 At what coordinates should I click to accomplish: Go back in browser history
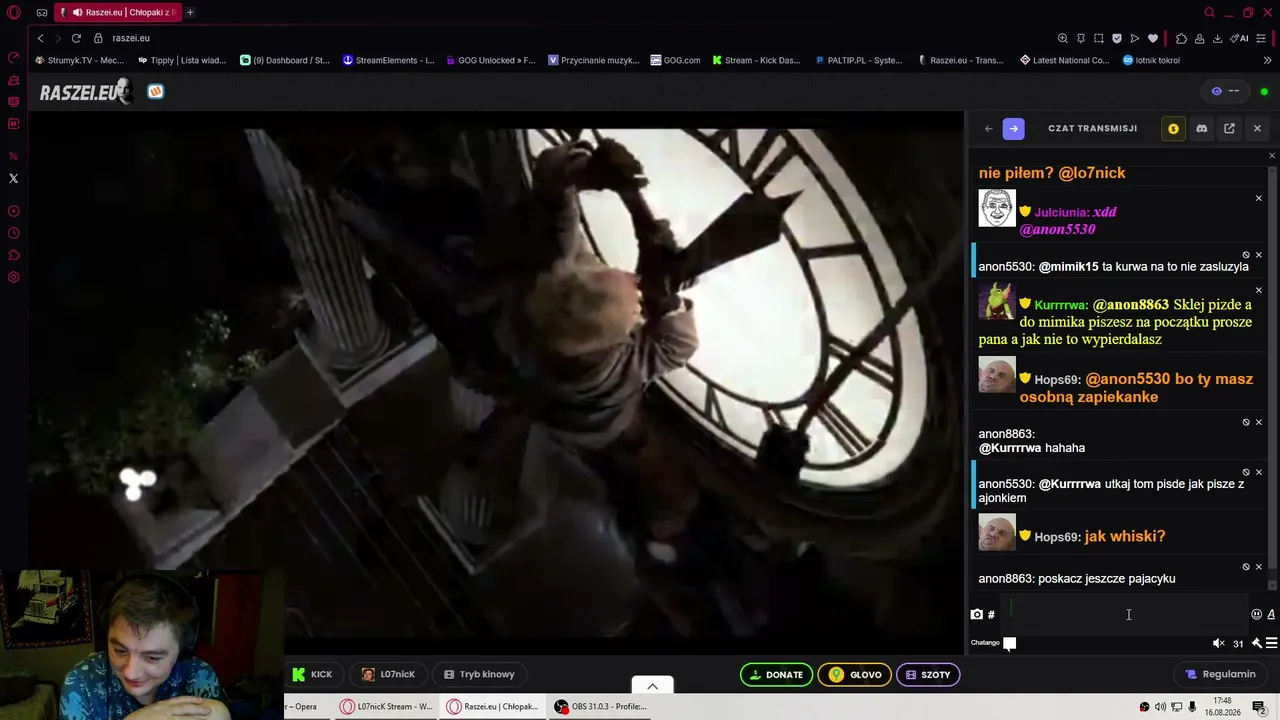(40, 38)
